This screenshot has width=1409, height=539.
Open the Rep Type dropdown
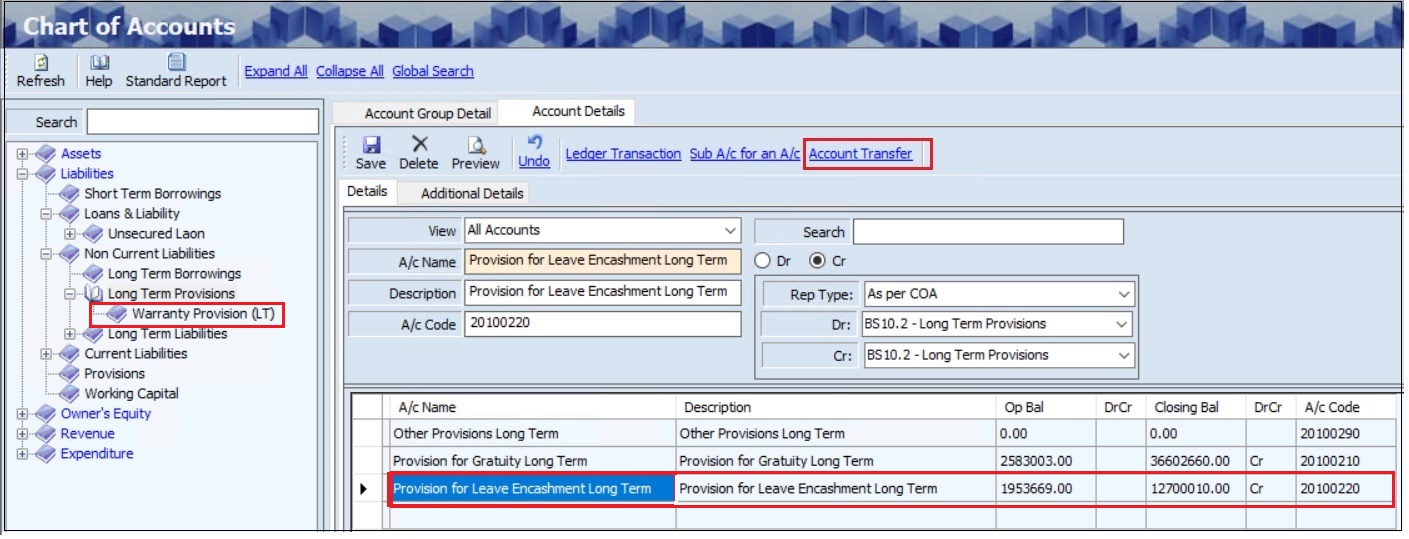coord(1125,295)
